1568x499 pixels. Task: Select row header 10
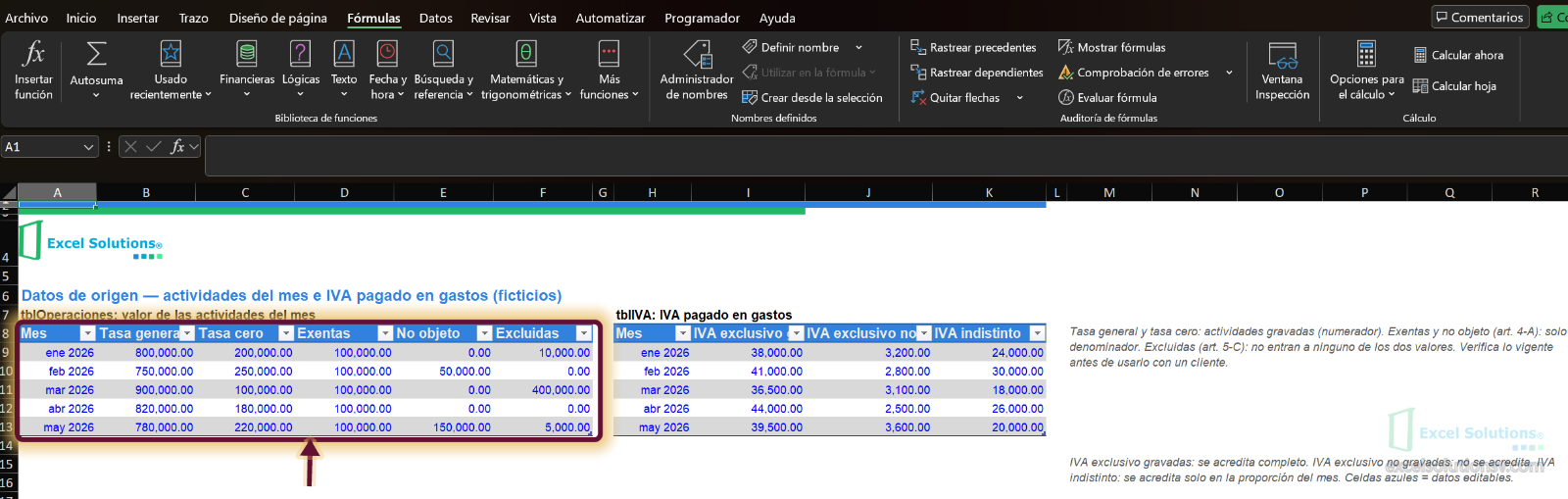[8, 372]
